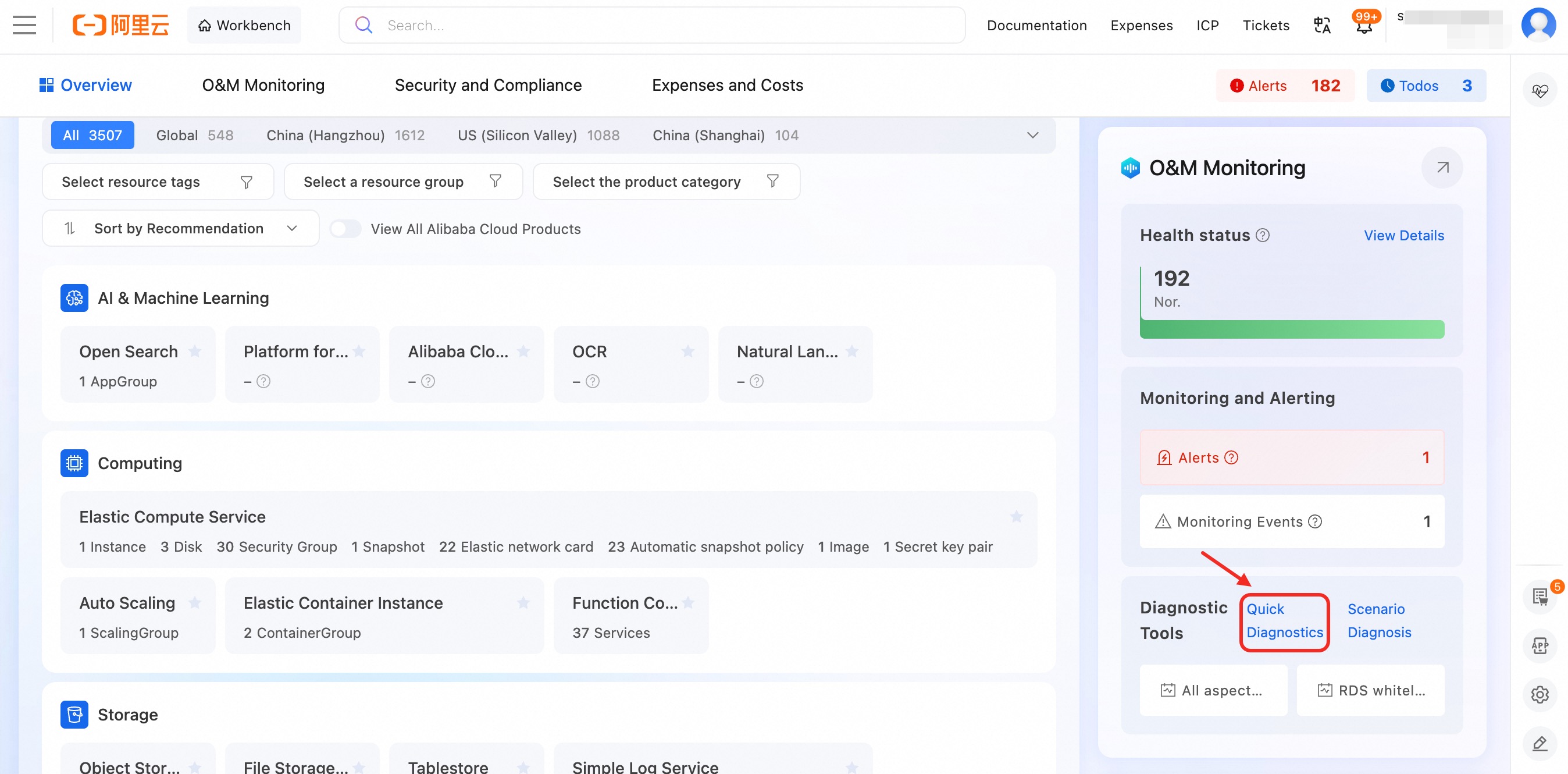This screenshot has width=1568, height=774.
Task: Click the Alerts 182 button
Action: pyautogui.click(x=1285, y=86)
